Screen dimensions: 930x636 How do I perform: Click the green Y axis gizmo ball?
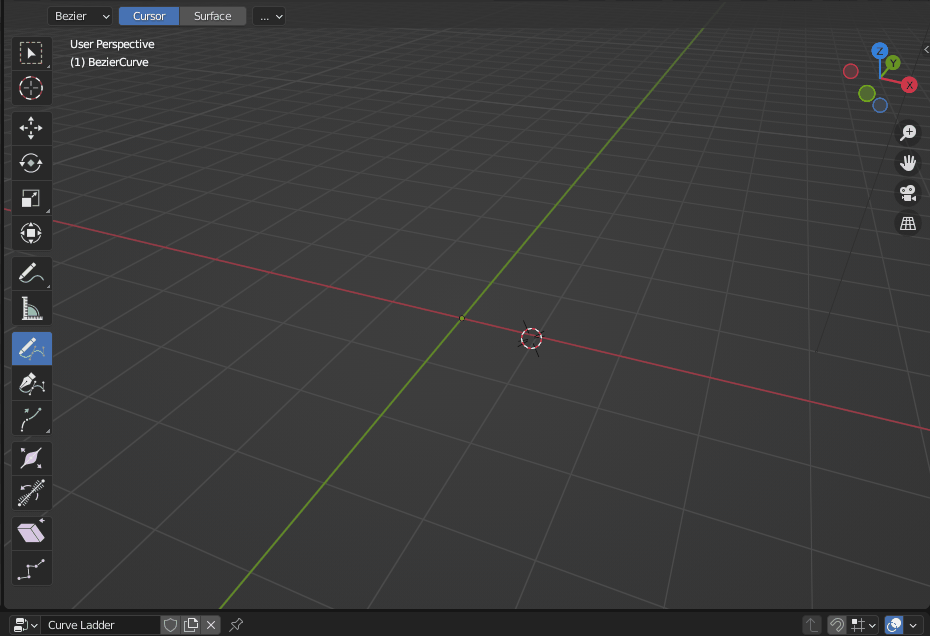click(893, 63)
